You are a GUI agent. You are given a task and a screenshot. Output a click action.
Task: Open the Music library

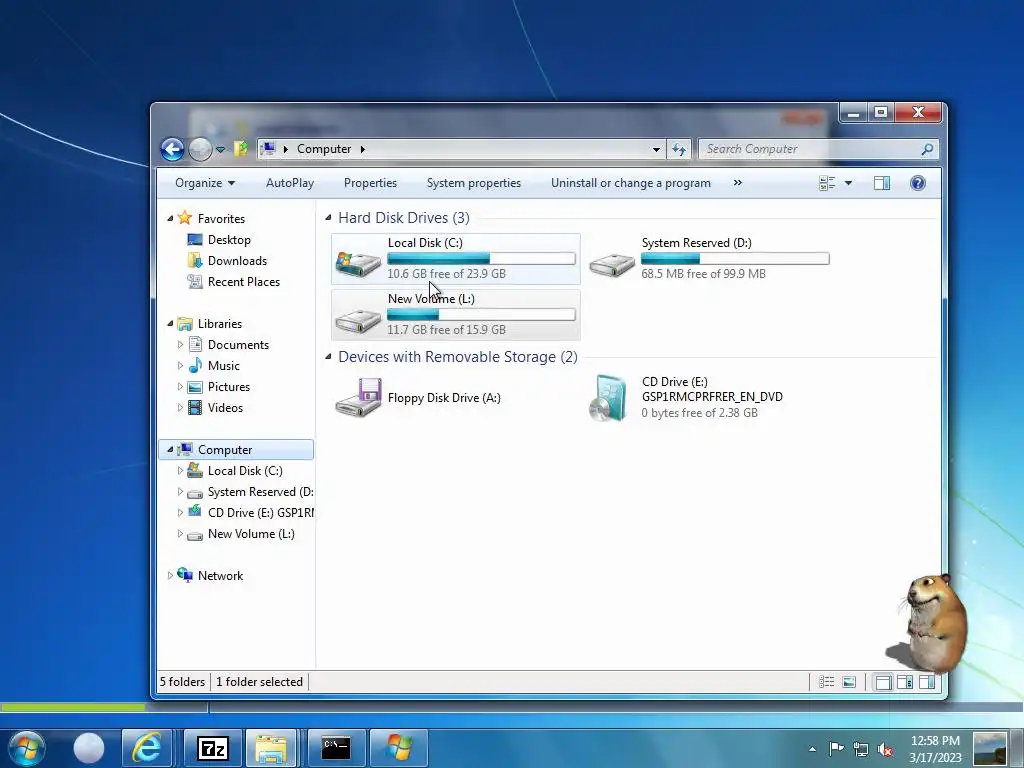point(223,366)
